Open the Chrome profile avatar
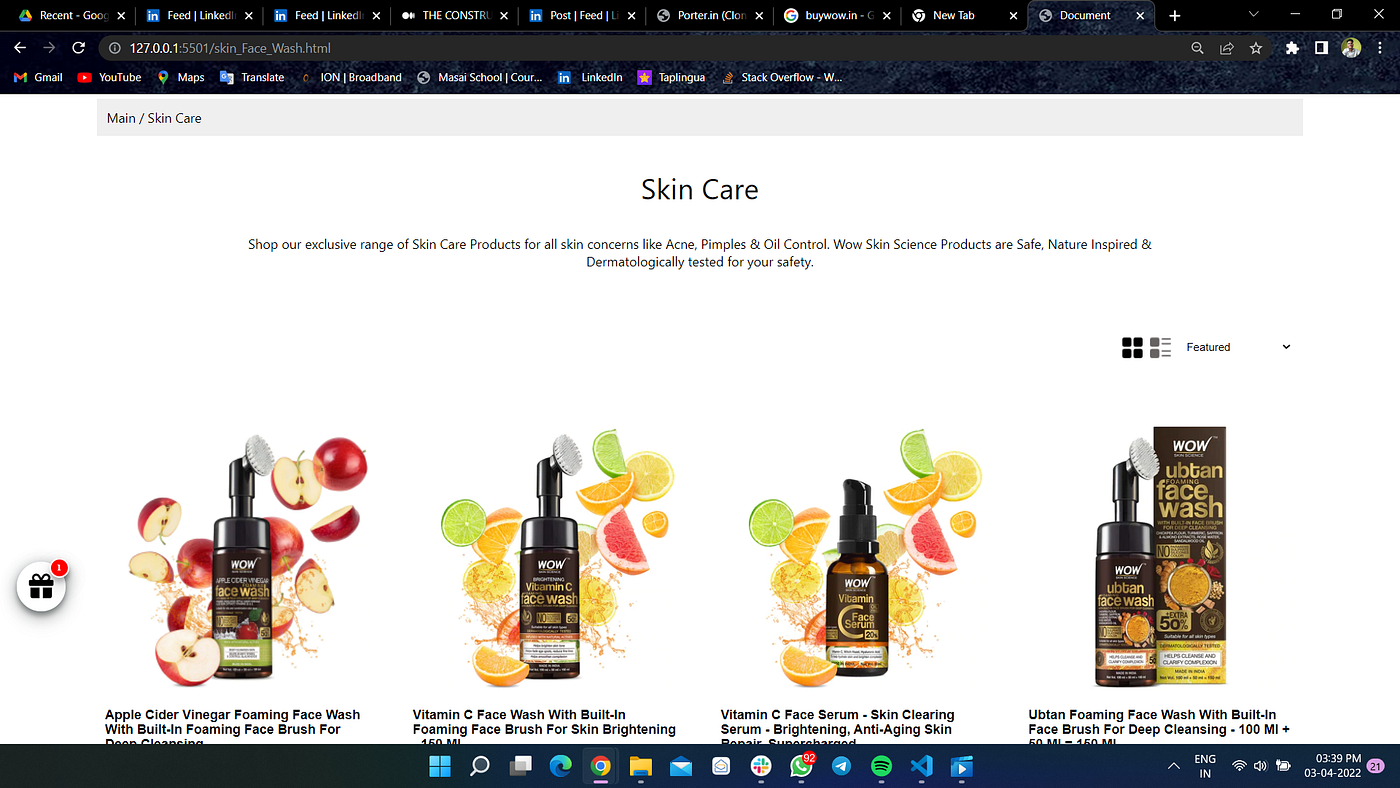Screen dimensions: 1400x788 click(1351, 48)
